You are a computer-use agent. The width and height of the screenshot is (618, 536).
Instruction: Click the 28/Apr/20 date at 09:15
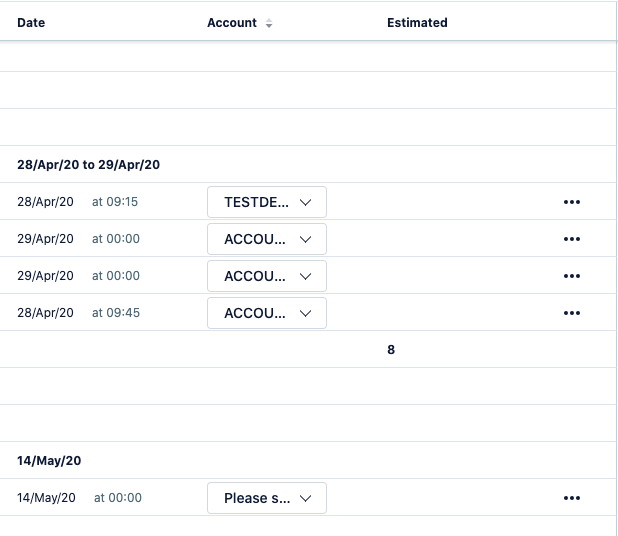45,202
